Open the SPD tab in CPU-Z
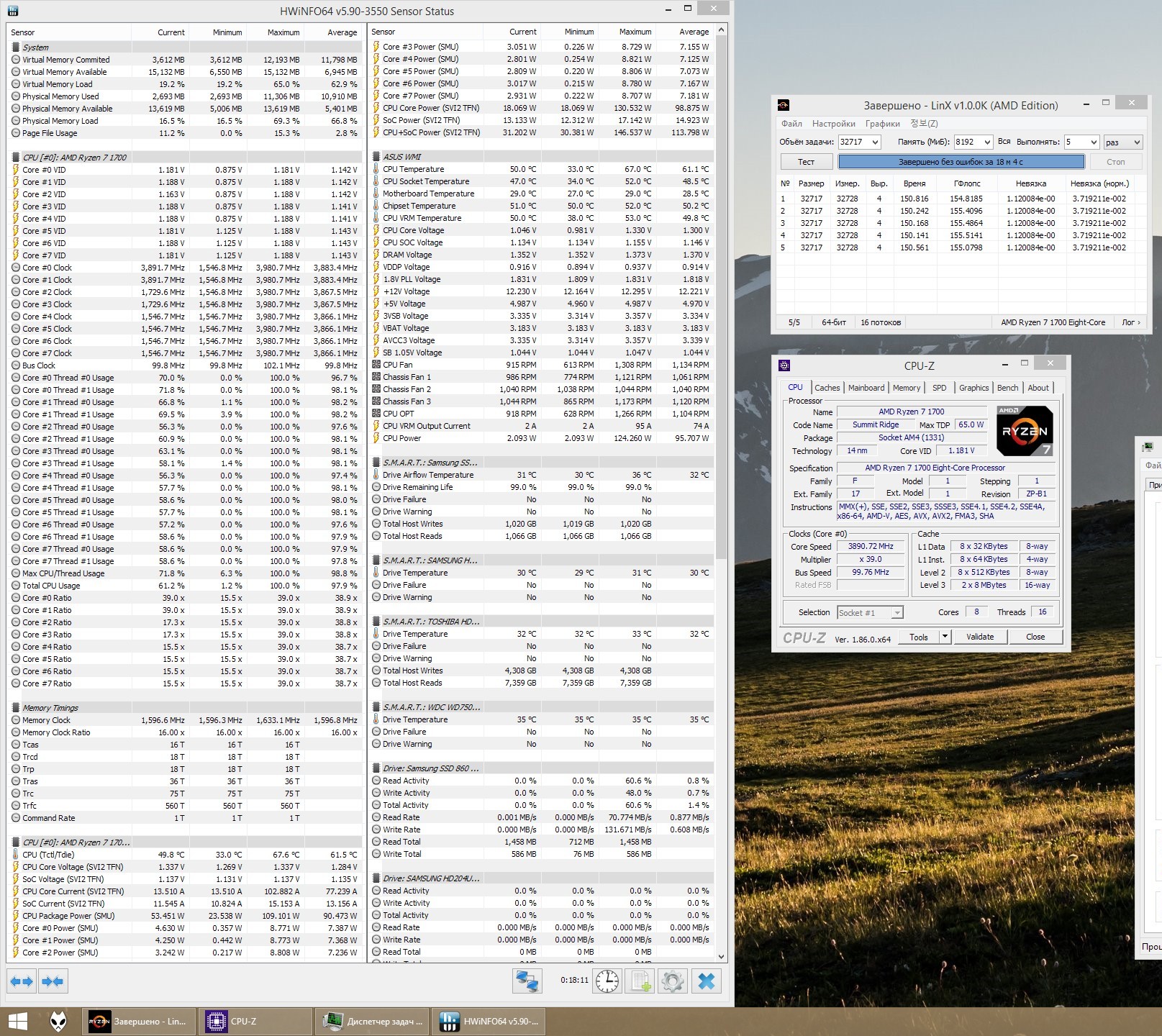The image size is (1162, 1036). [x=940, y=388]
